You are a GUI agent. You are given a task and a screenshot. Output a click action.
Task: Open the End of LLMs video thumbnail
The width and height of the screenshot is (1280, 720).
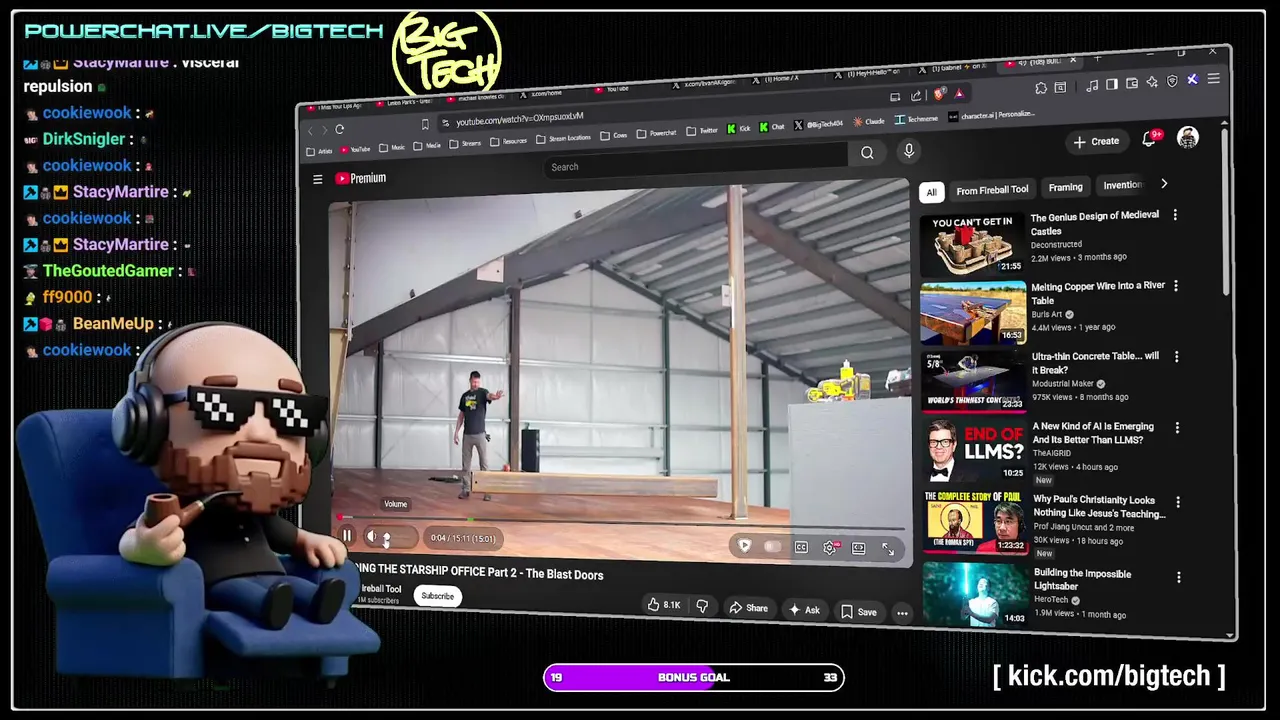[x=975, y=450]
